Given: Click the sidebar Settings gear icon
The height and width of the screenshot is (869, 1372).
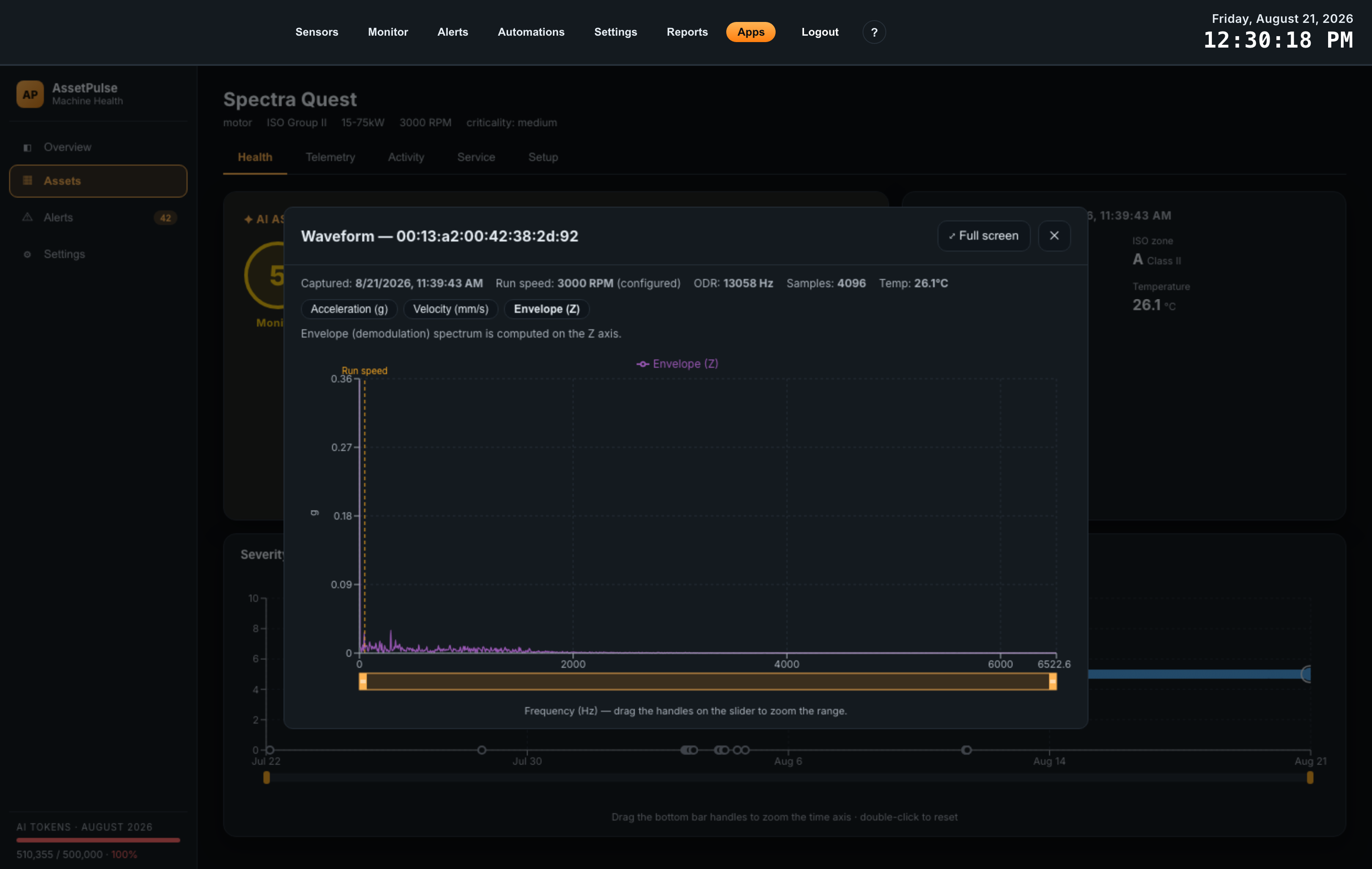Looking at the screenshot, I should coord(27,254).
